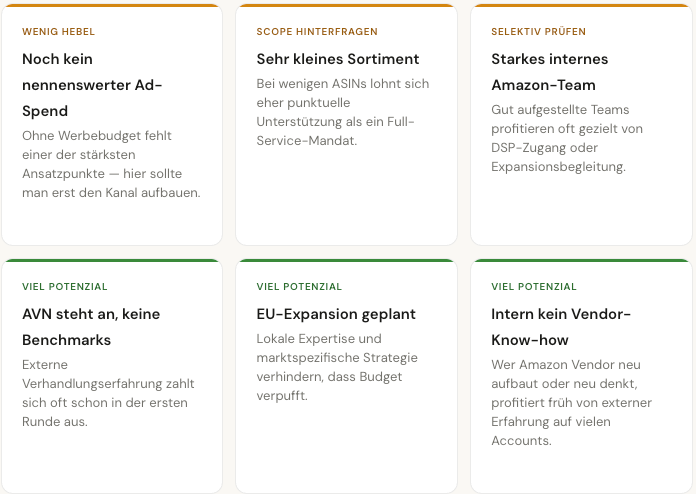Open 'Intern kein Vendor-Know-how' card heading
The width and height of the screenshot is (696, 494).
coord(560,327)
